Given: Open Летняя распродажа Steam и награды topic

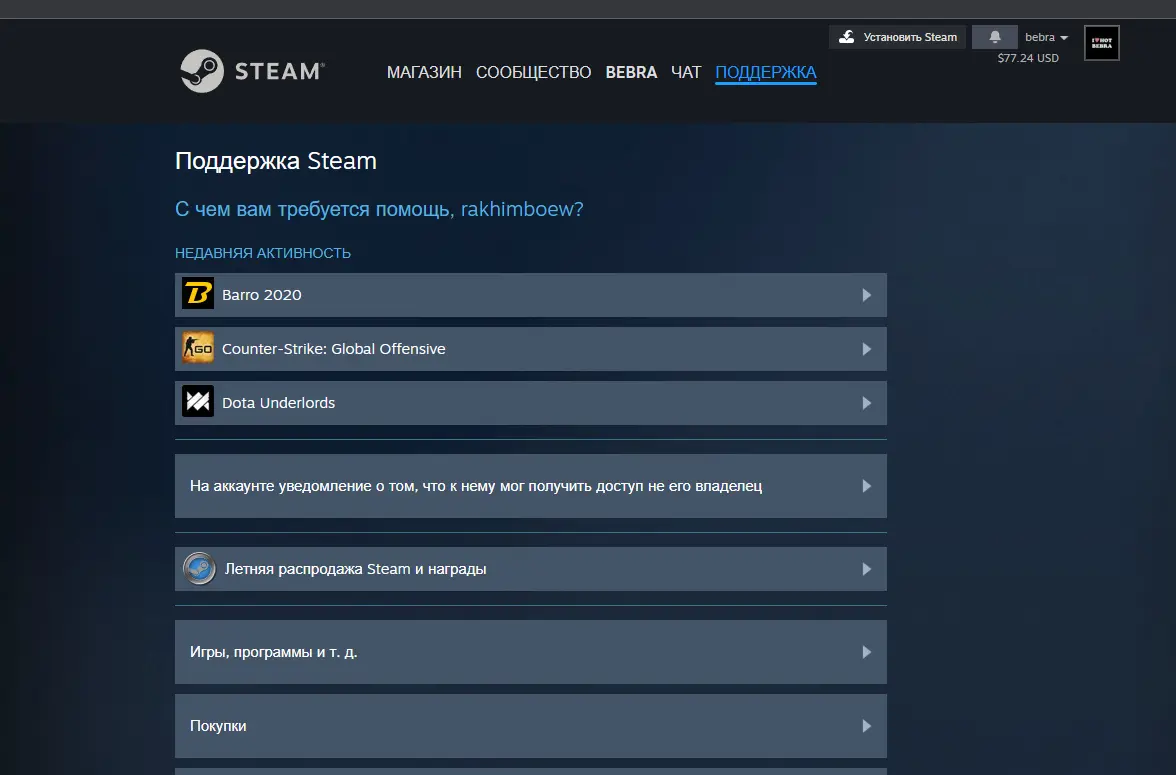Looking at the screenshot, I should pos(530,569).
